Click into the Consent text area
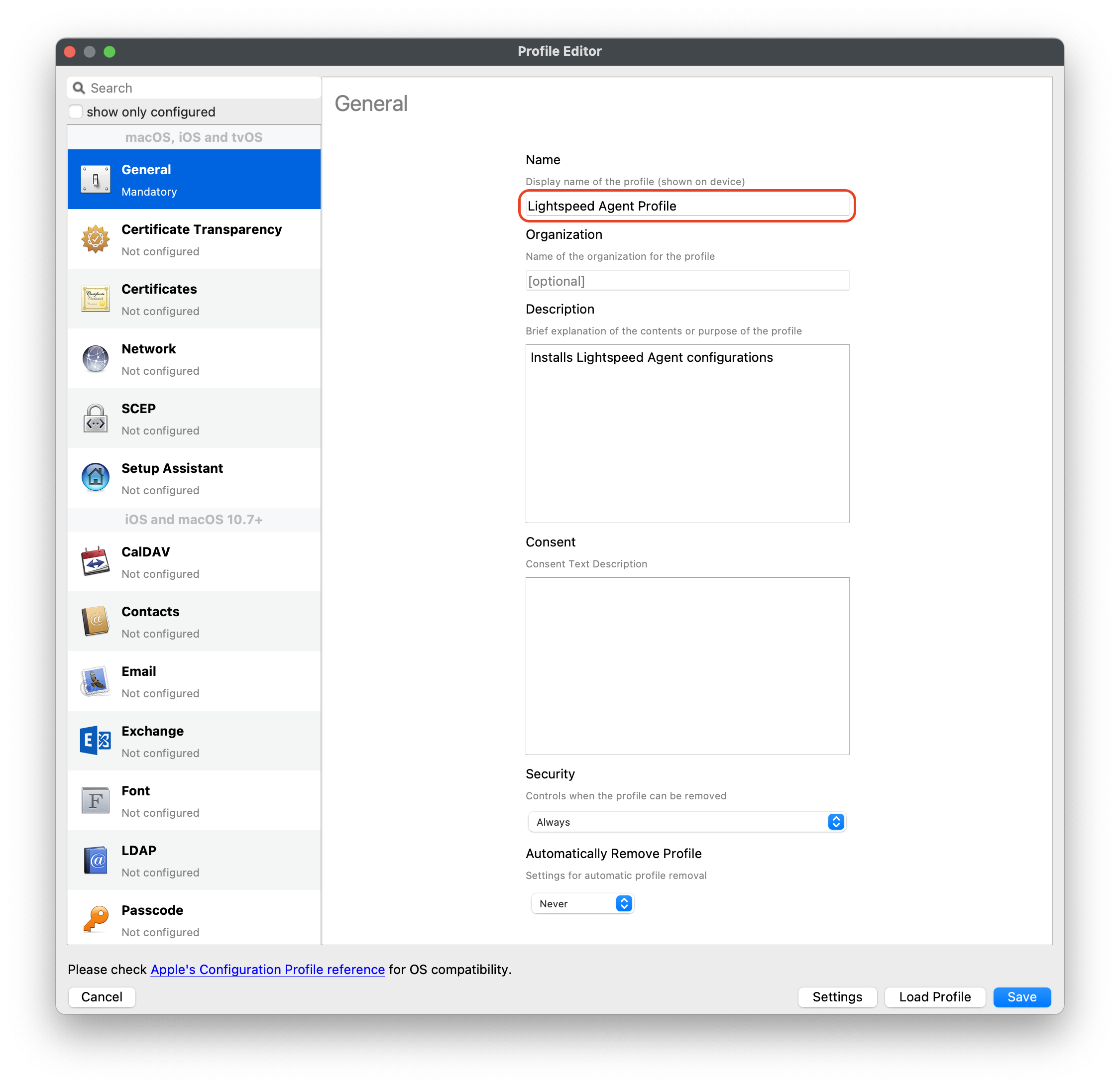The height and width of the screenshot is (1088, 1120). pos(687,666)
